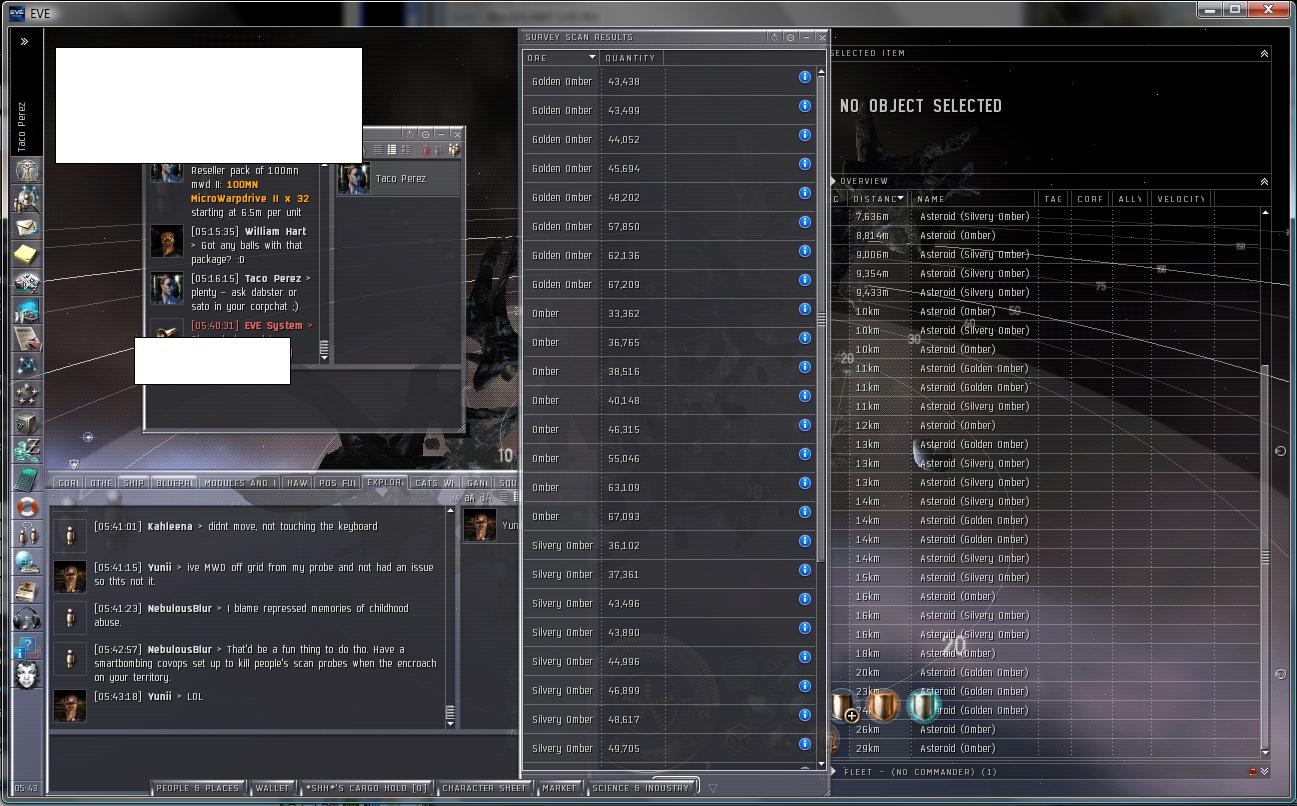
Task: Open the EVE Mail envelope icon
Action: (26, 227)
